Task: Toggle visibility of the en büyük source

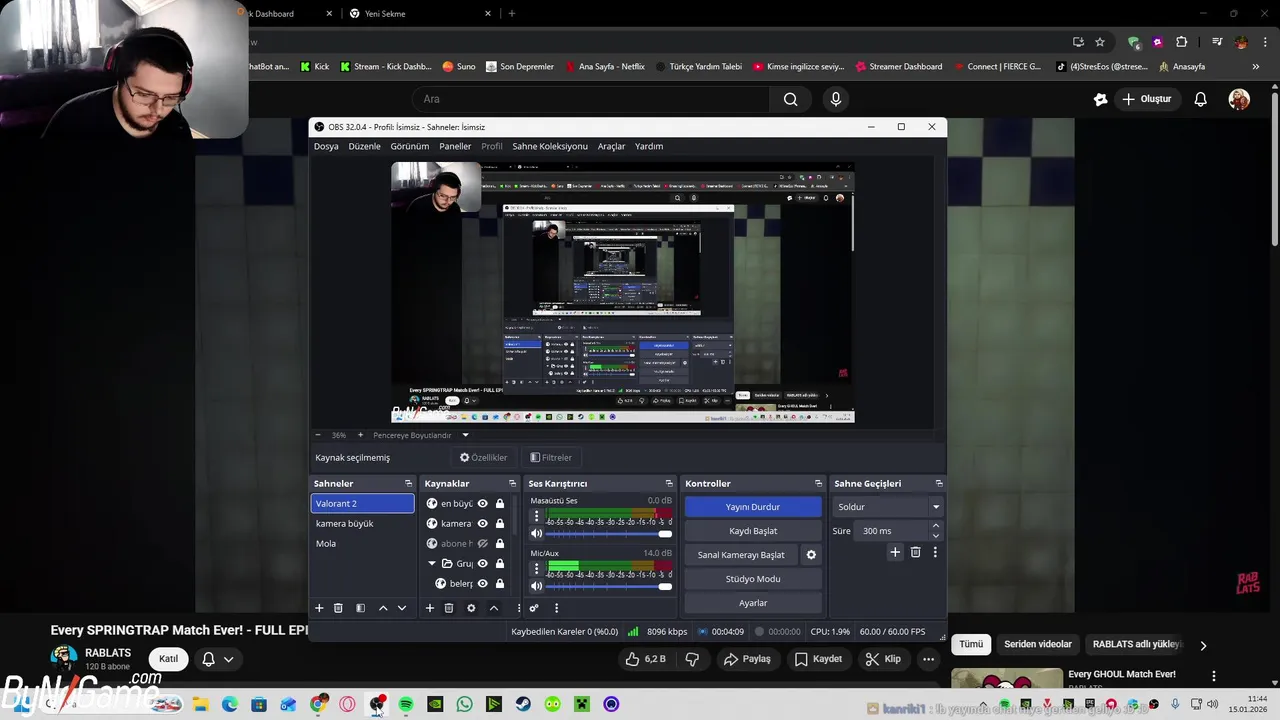Action: [x=483, y=504]
